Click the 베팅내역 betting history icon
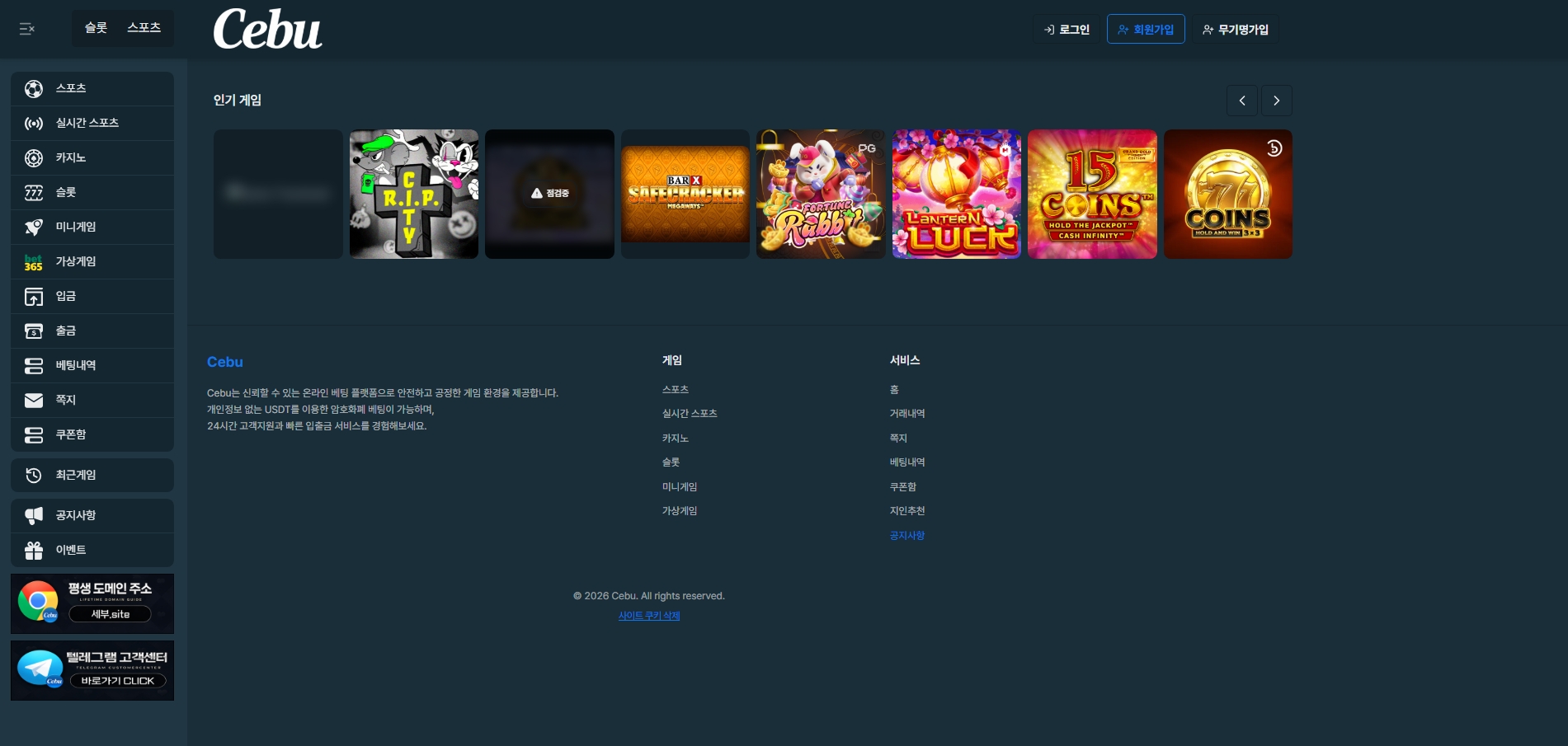The width and height of the screenshot is (1568, 746). coord(34,365)
